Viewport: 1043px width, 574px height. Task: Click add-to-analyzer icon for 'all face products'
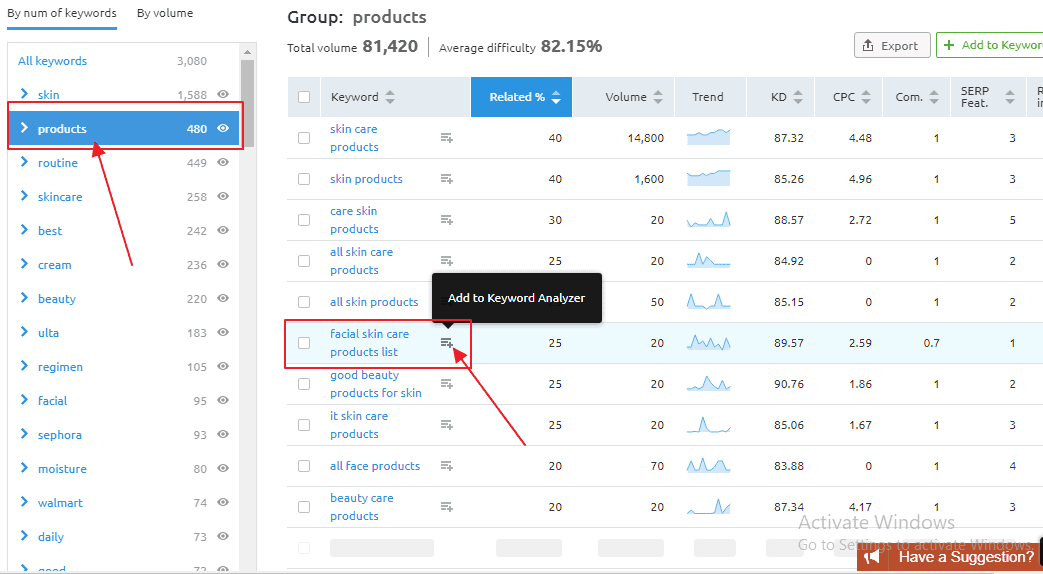coord(447,466)
